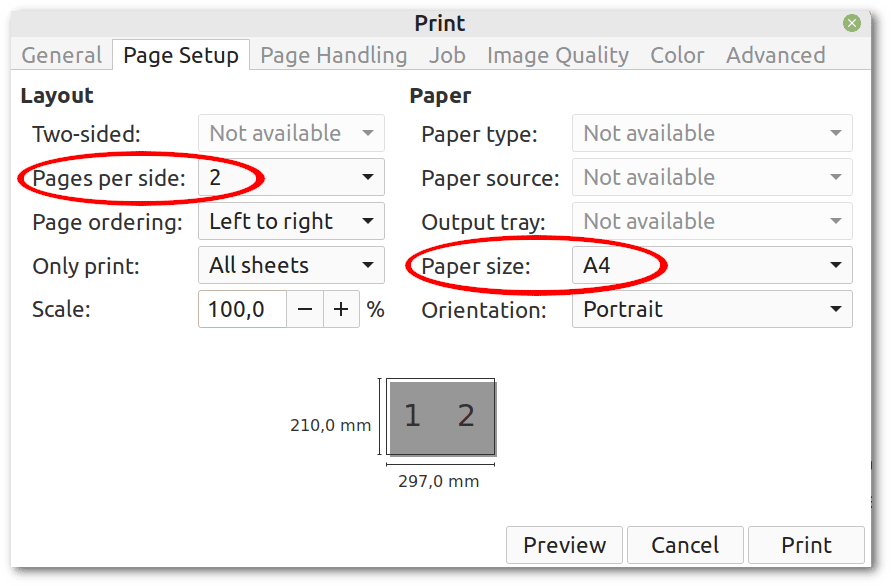Select the Image Quality tab
Viewport: 891px width, 586px height.
point(557,55)
